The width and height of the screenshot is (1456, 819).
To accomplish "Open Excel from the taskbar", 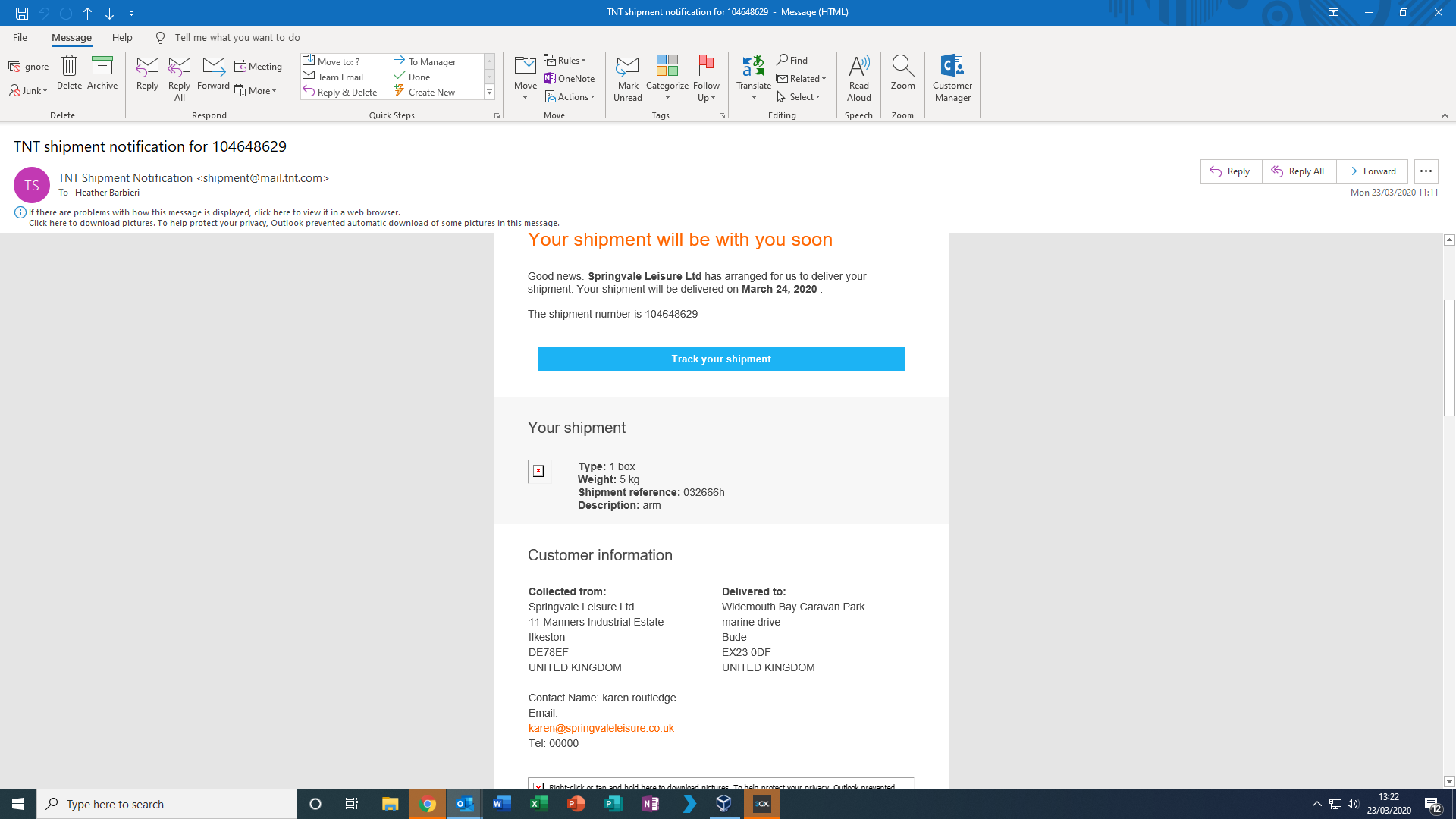I will 538,804.
